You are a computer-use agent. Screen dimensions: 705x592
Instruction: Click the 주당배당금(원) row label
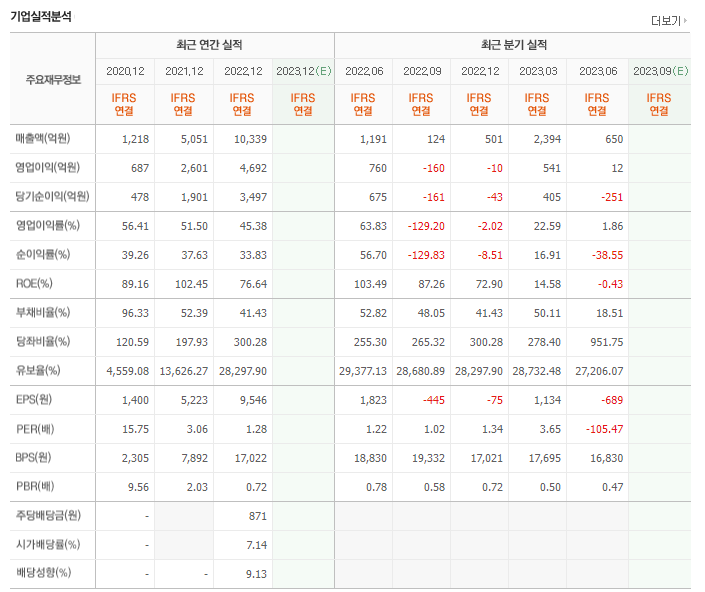(x=48, y=516)
